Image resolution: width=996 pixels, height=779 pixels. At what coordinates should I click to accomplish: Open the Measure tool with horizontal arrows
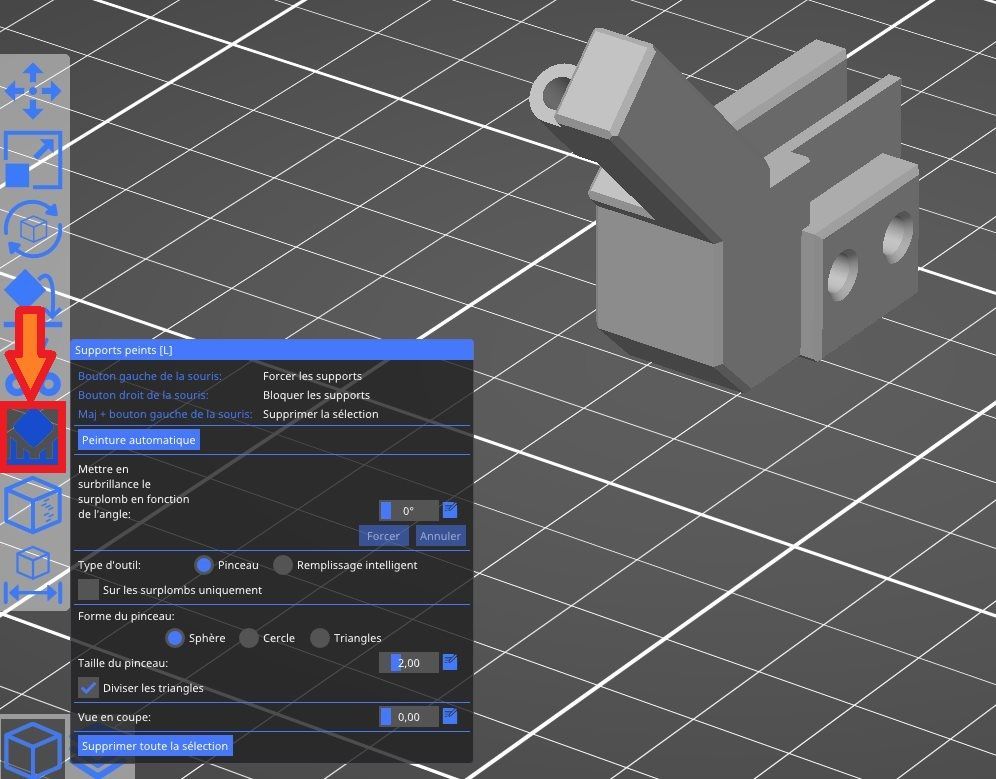tap(33, 574)
